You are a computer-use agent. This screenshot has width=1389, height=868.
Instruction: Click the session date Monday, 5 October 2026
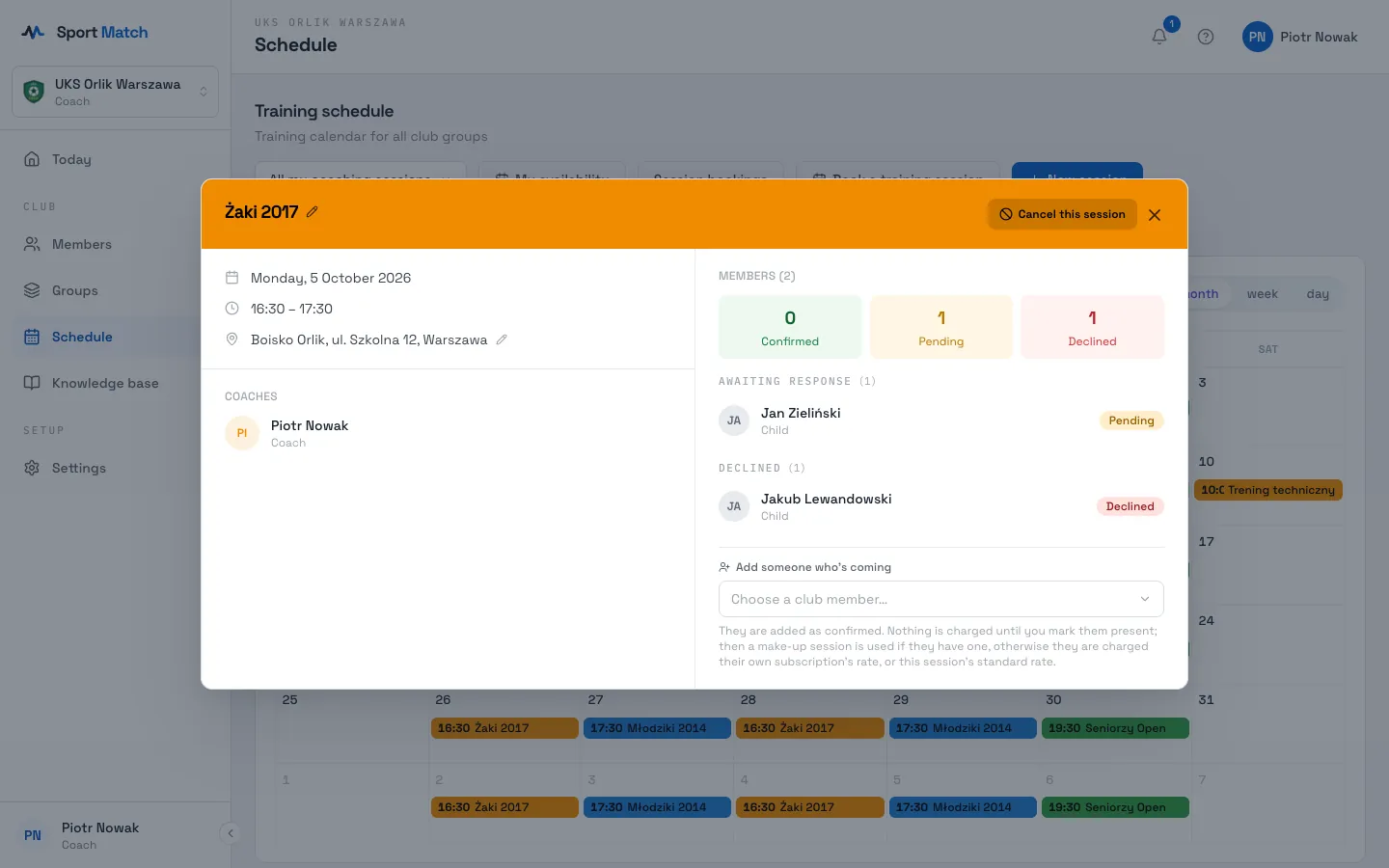coord(331,278)
